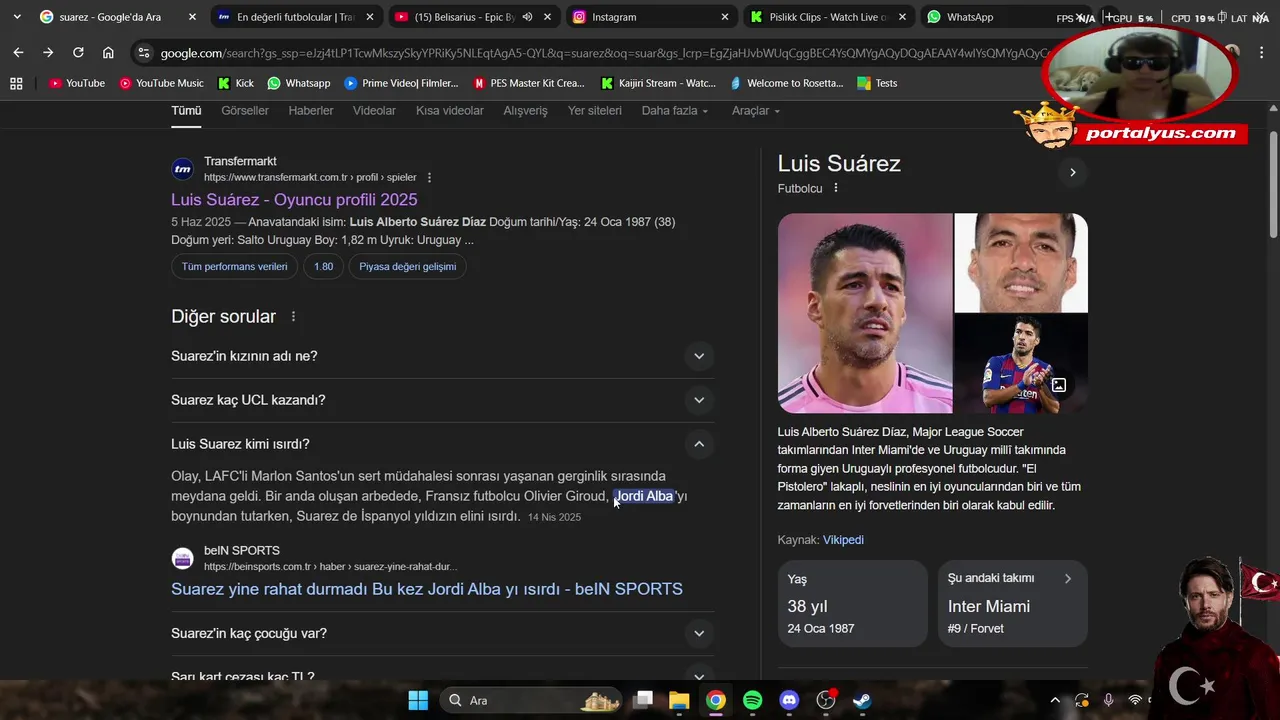Open OBS Studio from the taskbar
The image size is (1280, 720).
tap(826, 700)
